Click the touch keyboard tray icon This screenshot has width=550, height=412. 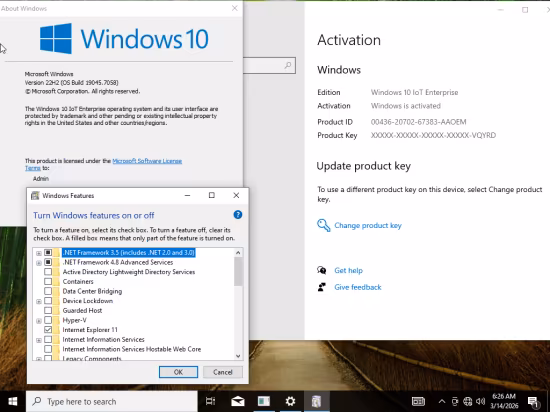tap(418, 401)
